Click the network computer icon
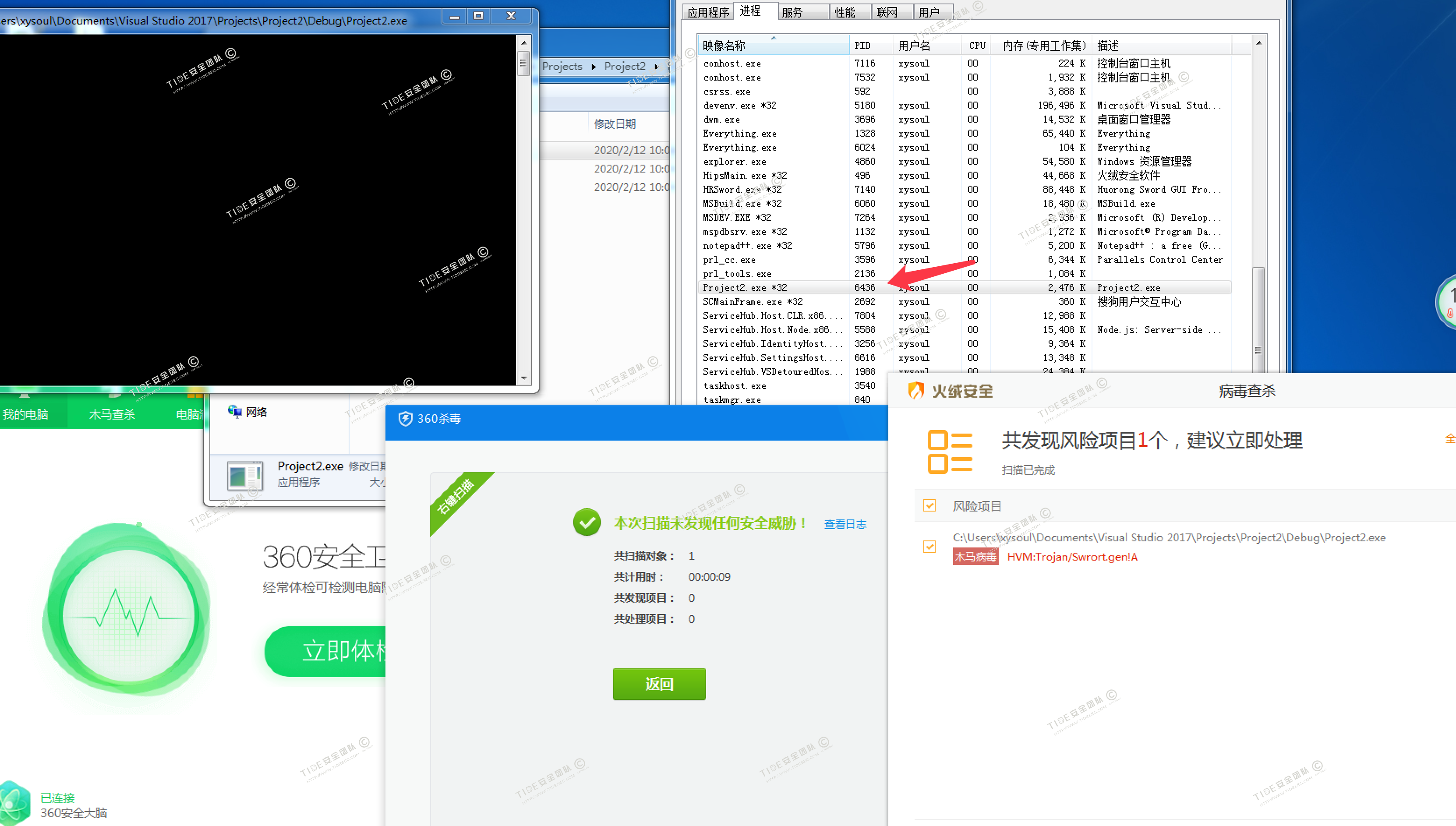This screenshot has width=1456, height=826. [234, 411]
